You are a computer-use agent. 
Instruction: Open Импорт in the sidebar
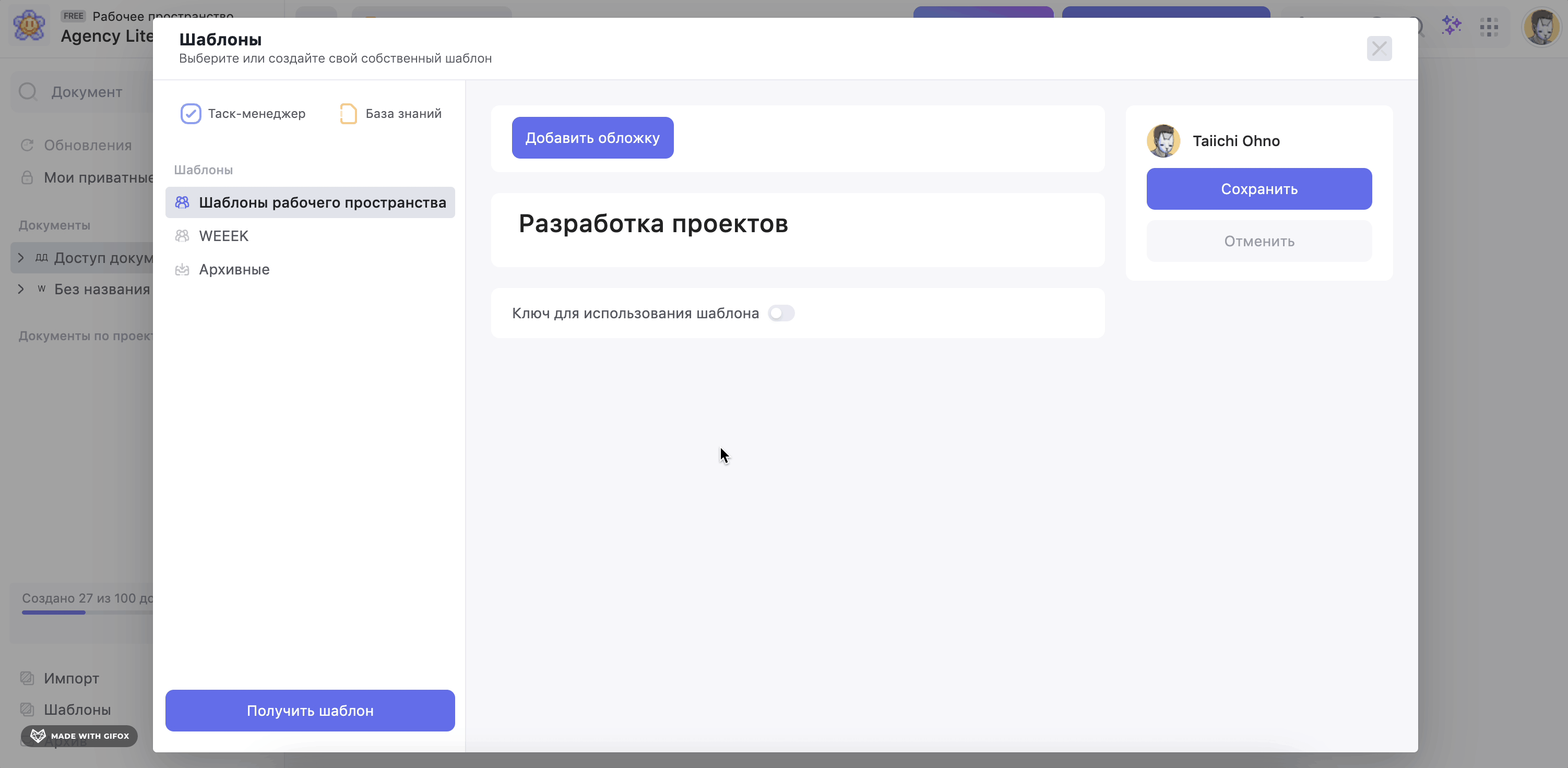coord(71,678)
